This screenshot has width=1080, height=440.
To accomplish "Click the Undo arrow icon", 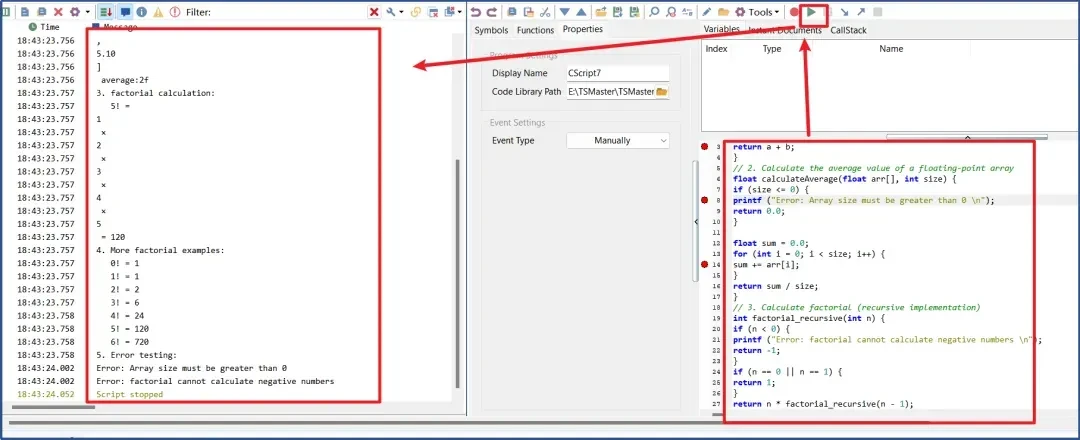I will (x=475, y=12).
